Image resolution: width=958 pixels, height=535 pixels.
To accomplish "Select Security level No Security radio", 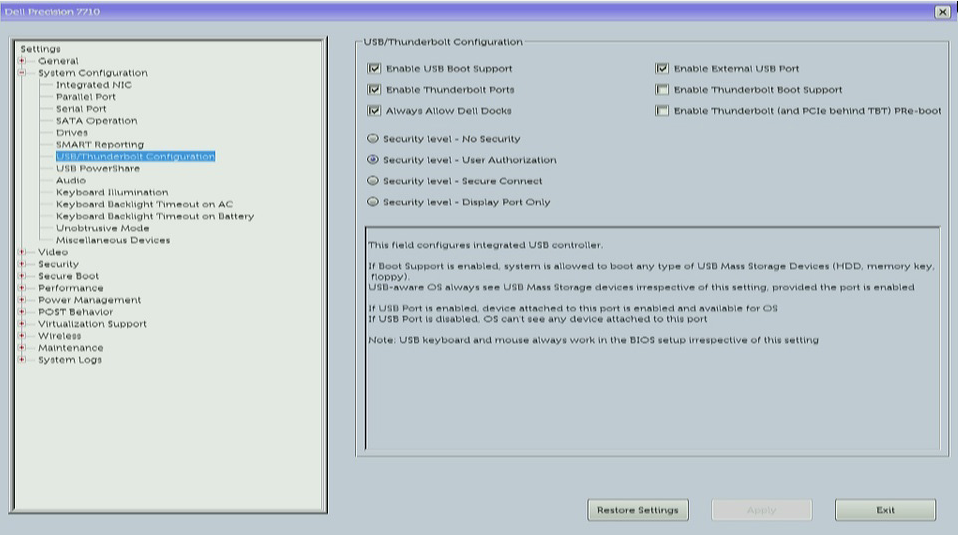I will click(373, 139).
